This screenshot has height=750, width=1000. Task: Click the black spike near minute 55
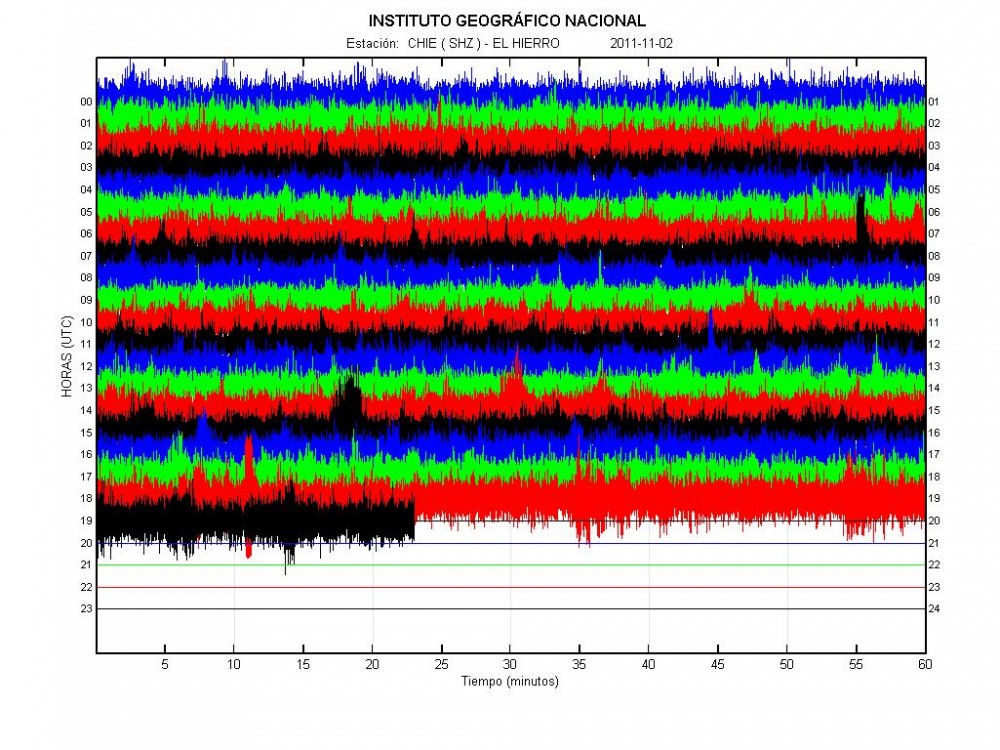[x=861, y=218]
